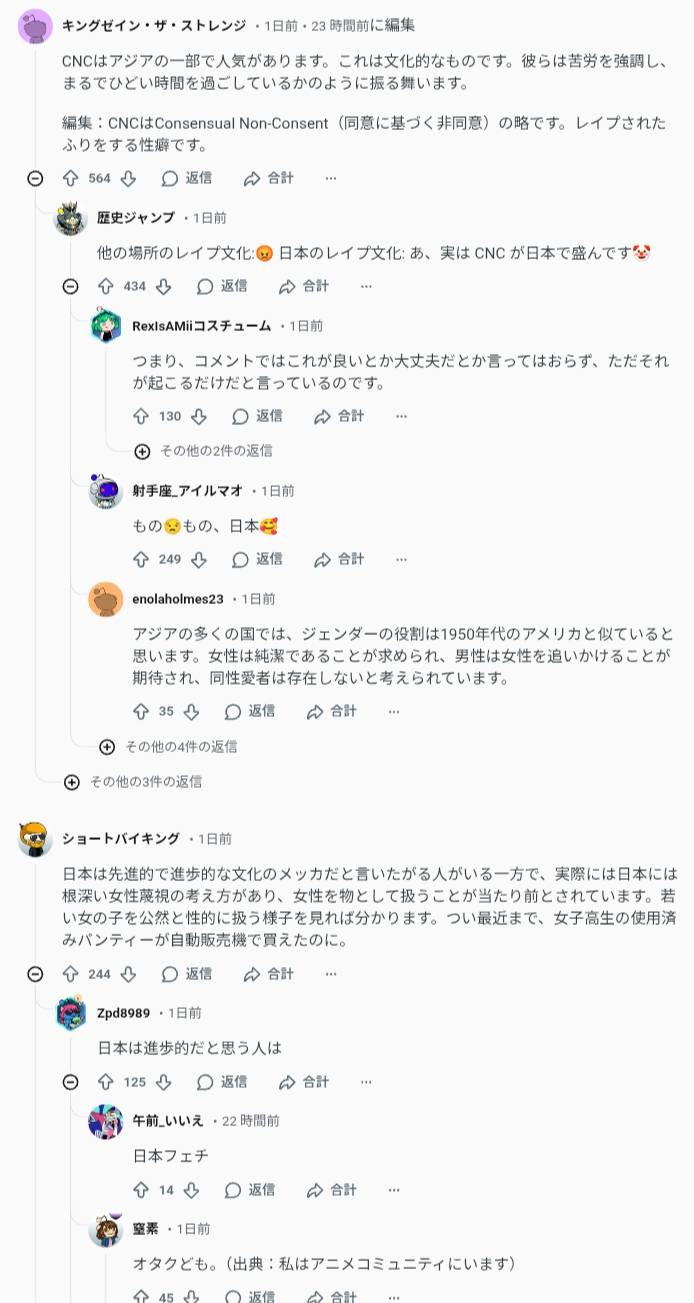Click share icon on the 244-point comment
694x1303 pixels.
coord(251,974)
